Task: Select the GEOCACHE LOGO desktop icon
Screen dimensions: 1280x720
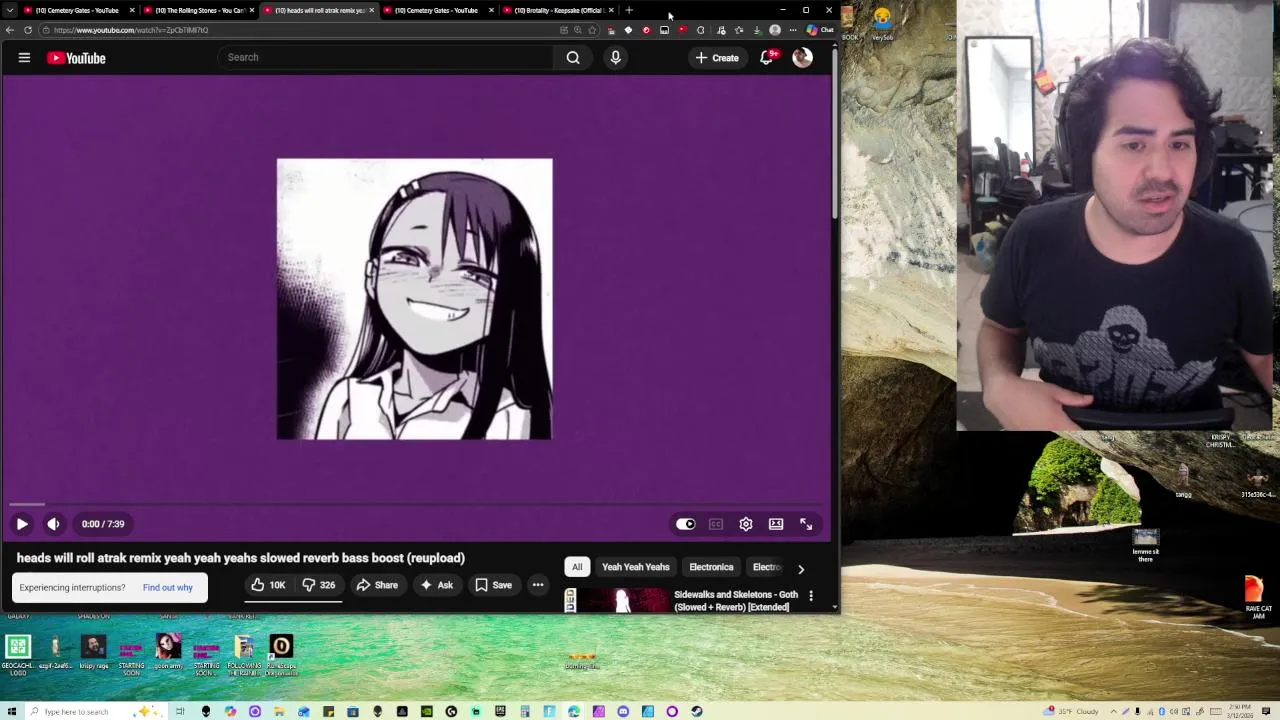Action: pos(18,653)
